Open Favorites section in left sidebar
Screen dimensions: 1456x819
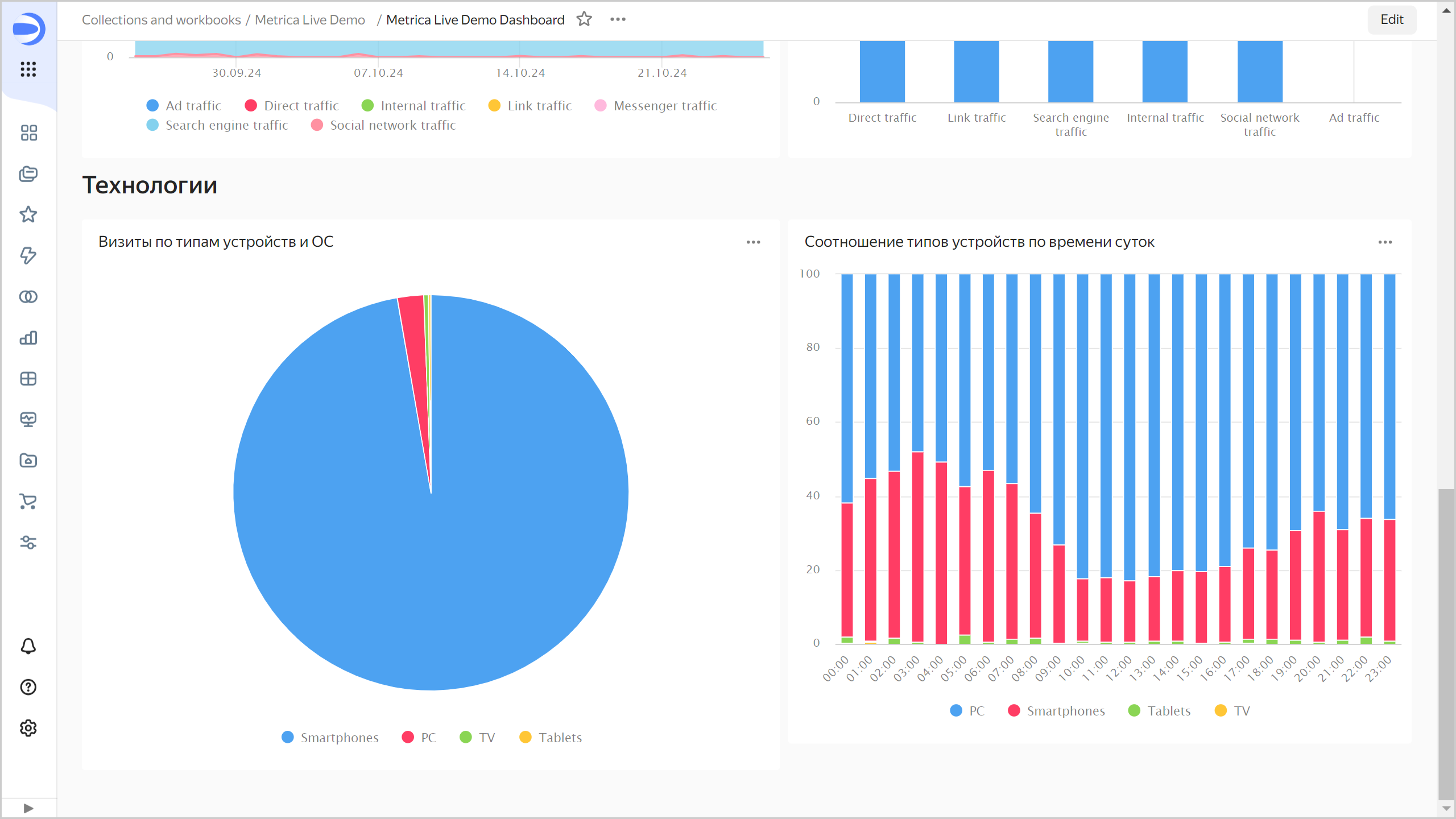pos(28,214)
